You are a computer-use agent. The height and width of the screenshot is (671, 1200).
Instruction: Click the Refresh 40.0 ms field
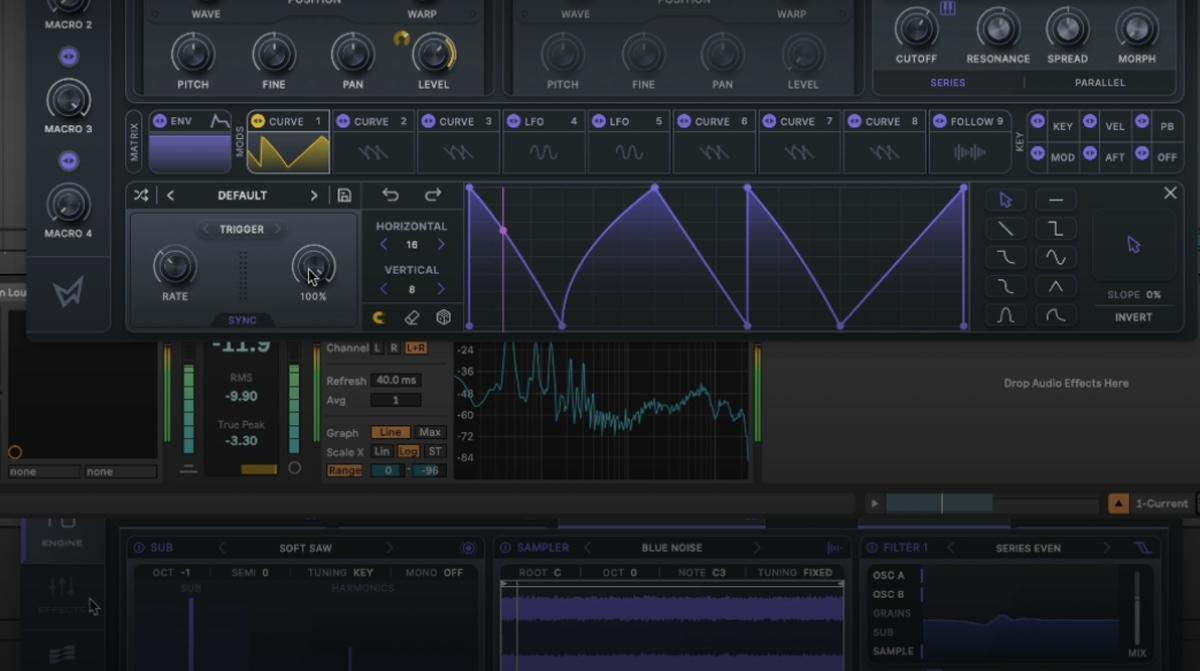[x=395, y=380]
